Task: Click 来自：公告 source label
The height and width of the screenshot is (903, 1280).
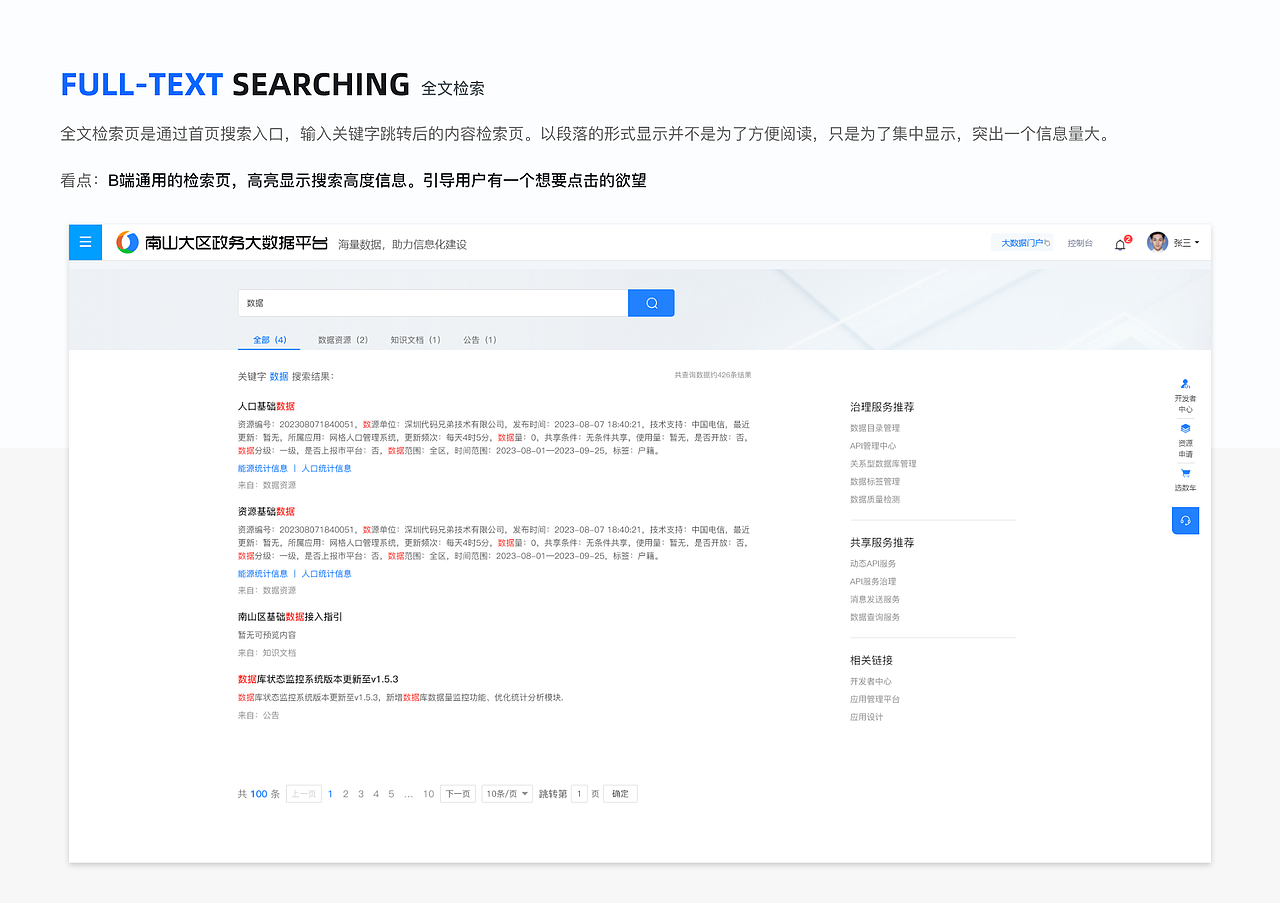Action: point(259,715)
